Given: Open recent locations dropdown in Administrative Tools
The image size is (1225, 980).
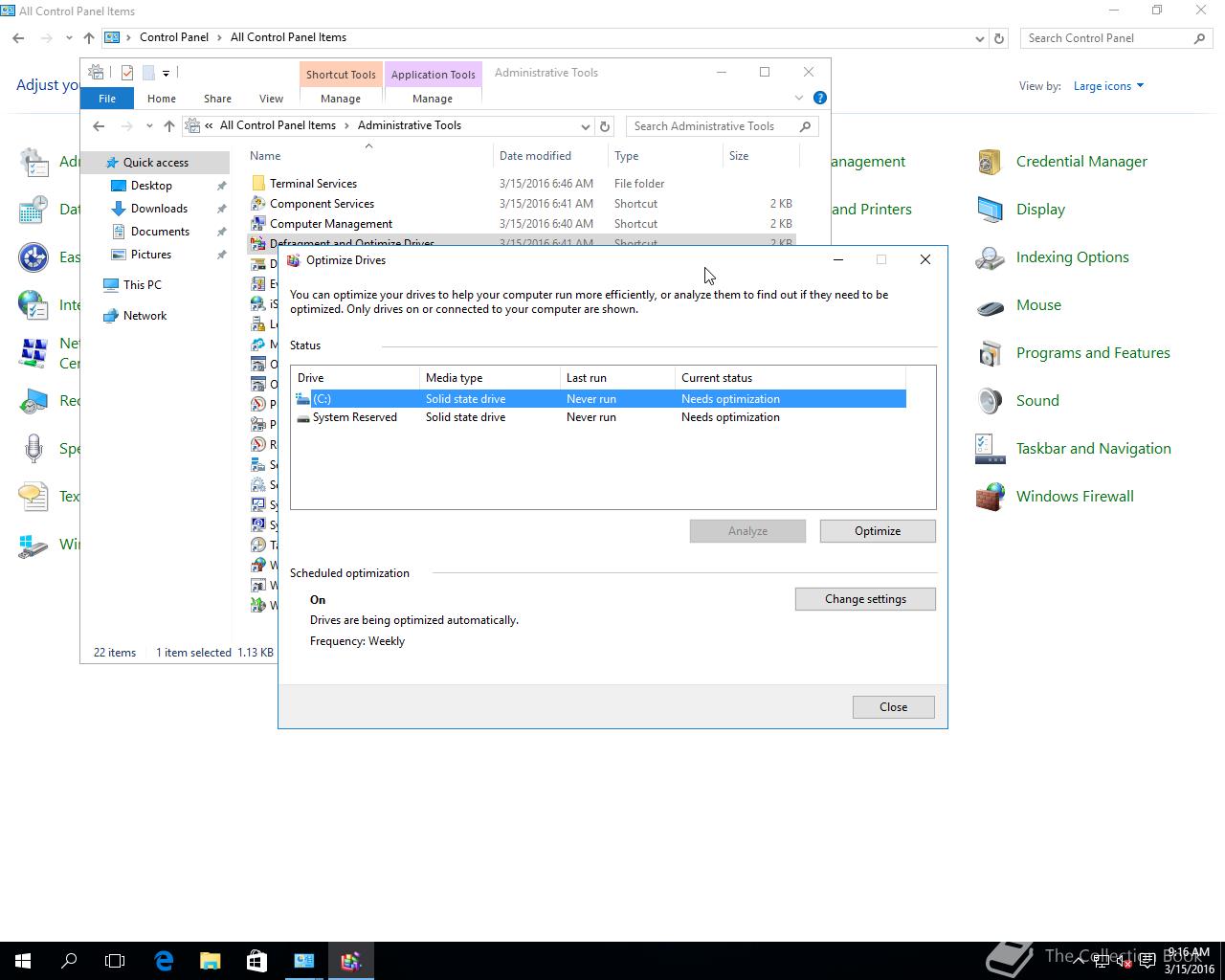Looking at the screenshot, I should point(149,126).
